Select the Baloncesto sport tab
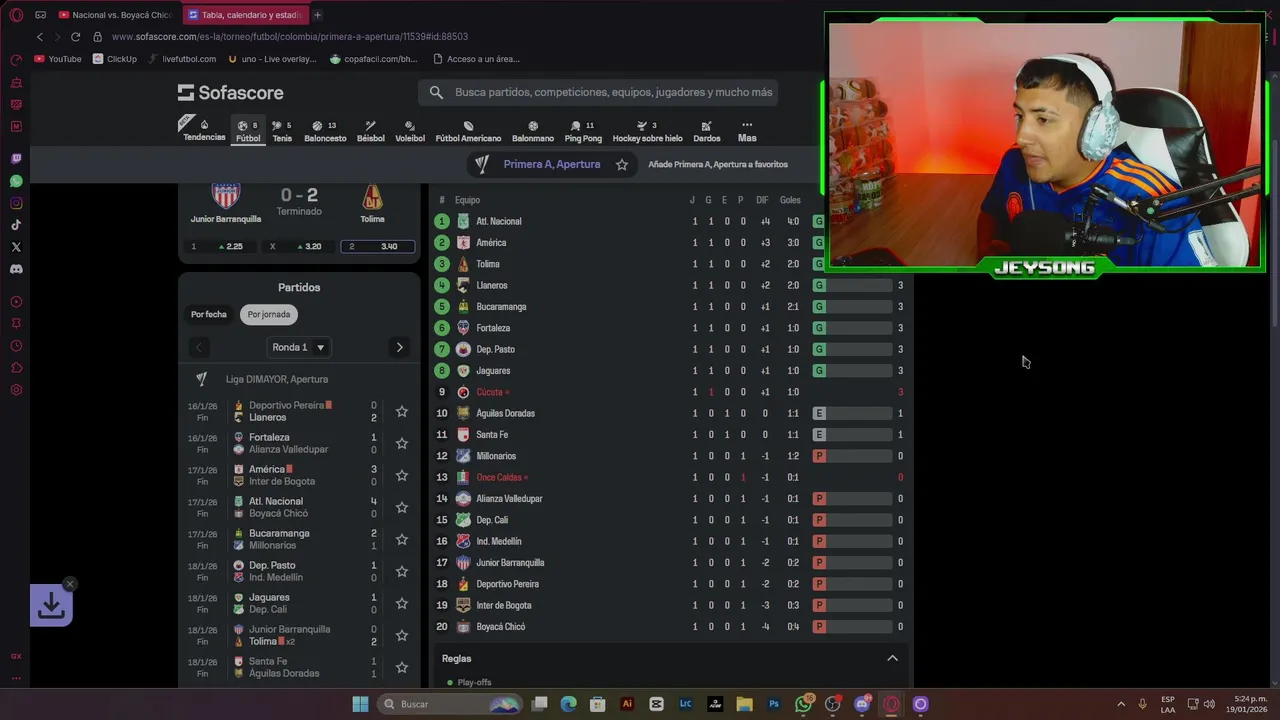Image resolution: width=1280 pixels, height=720 pixels. tap(325, 132)
